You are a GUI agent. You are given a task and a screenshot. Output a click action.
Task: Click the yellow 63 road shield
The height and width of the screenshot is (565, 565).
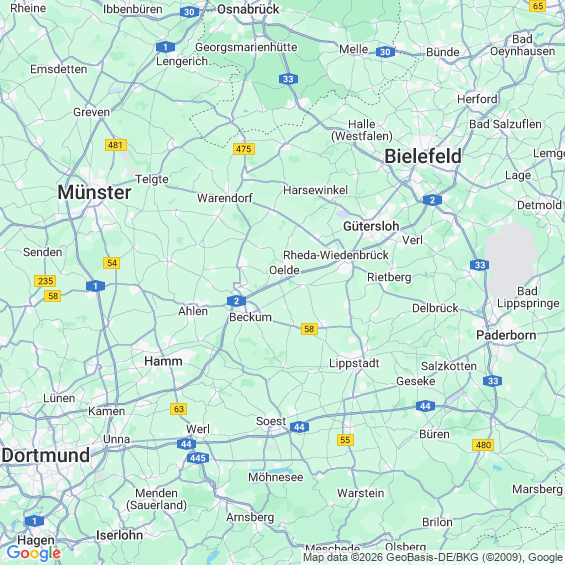click(x=179, y=409)
